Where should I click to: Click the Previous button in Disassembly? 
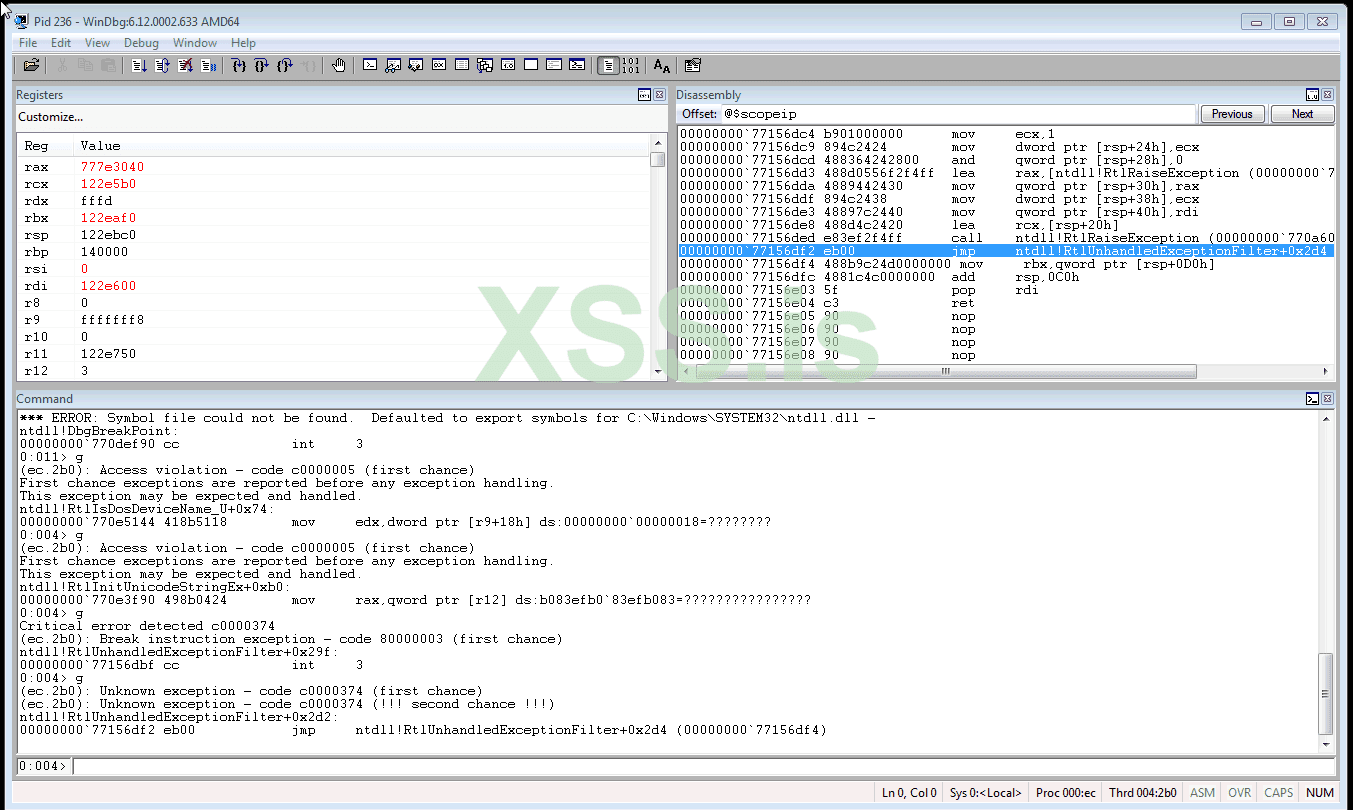1232,114
